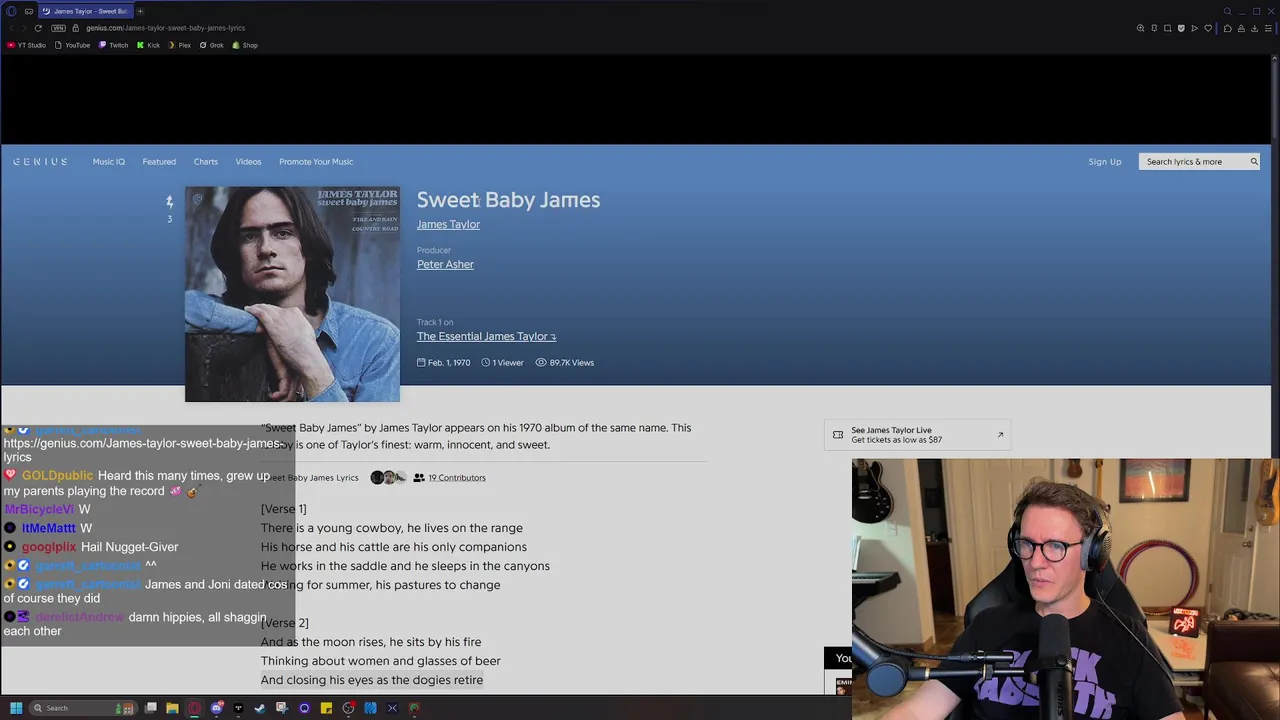This screenshot has height=720, width=1280.
Task: Click the Sign Up link
Action: tap(1105, 161)
